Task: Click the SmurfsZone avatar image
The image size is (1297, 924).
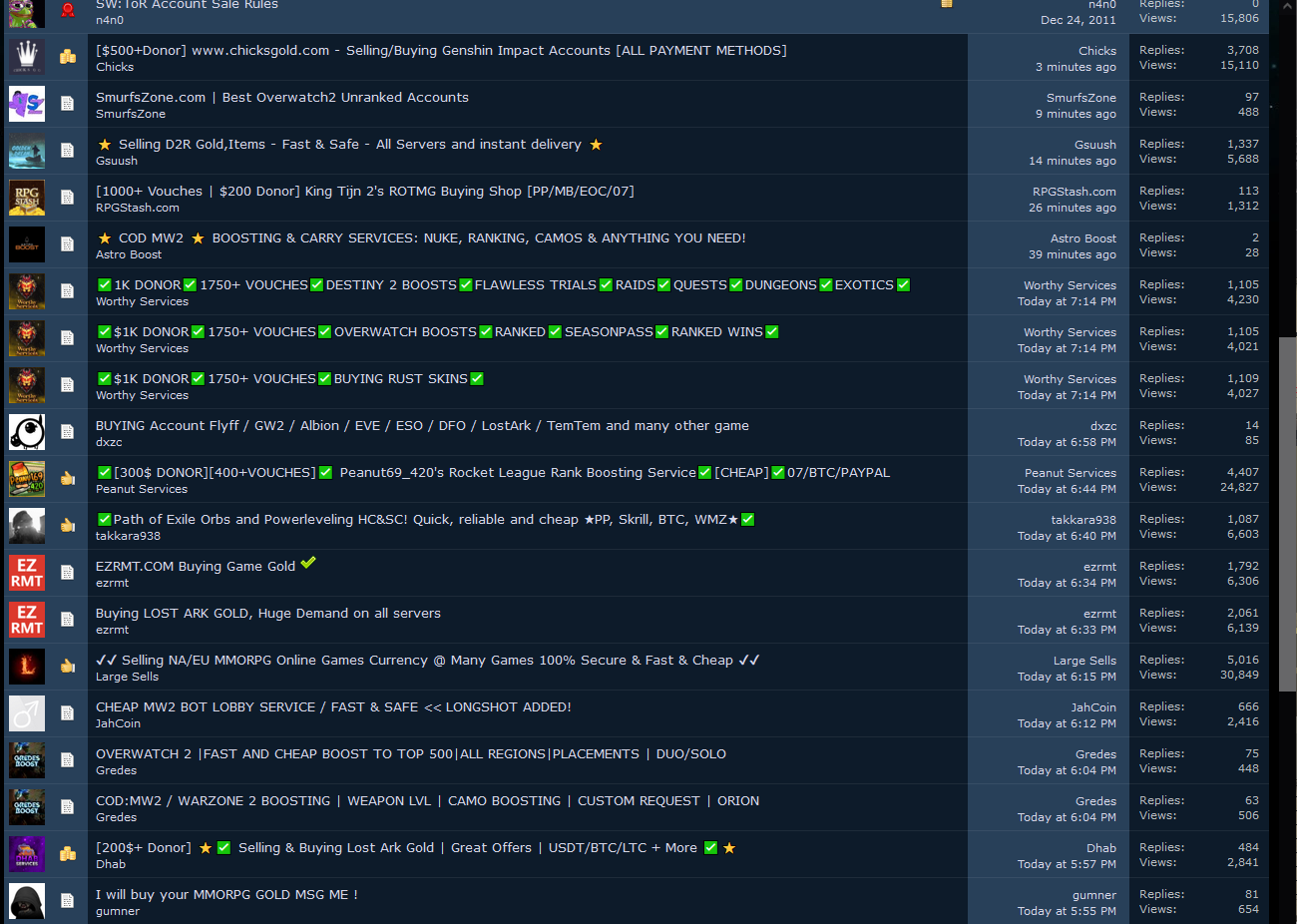Action: click(x=27, y=104)
